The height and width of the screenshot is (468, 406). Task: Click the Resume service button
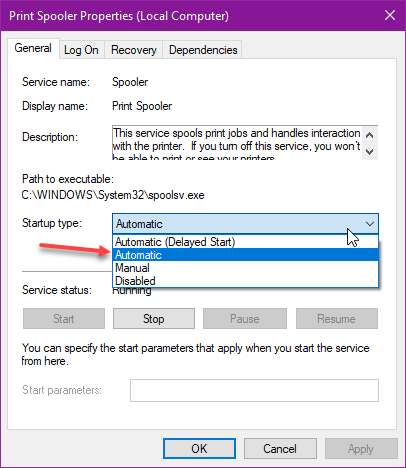pos(337,319)
